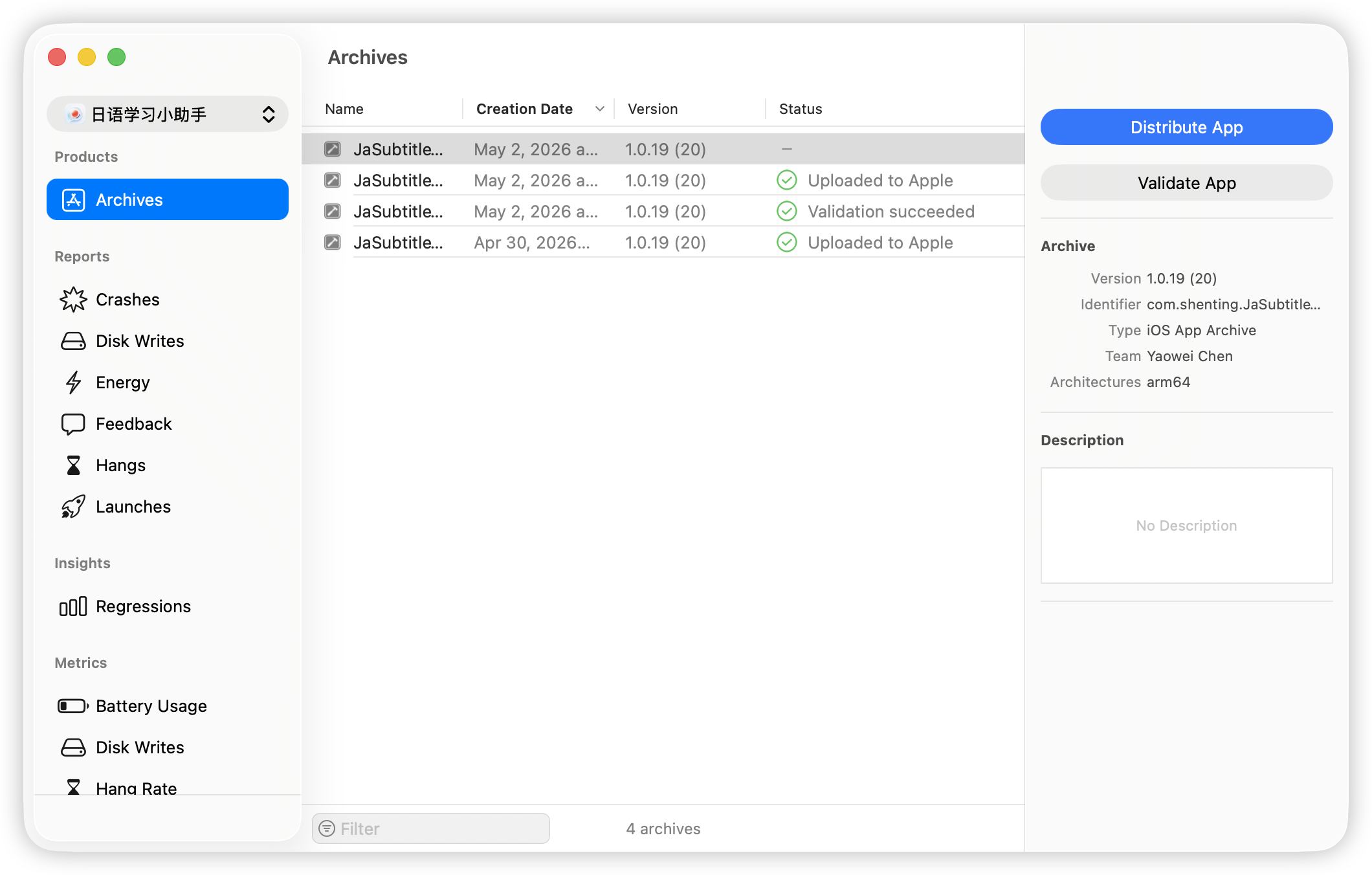
Task: Click the green zoom window button
Action: (116, 57)
